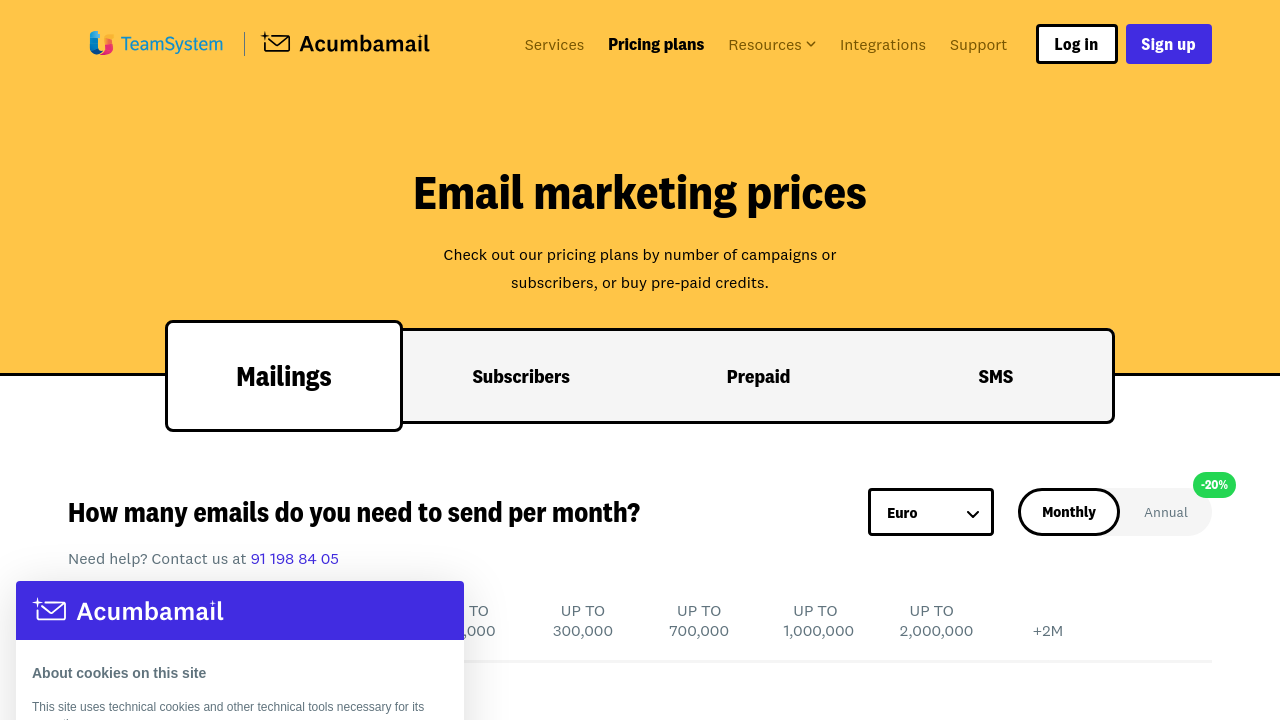Click the -20% discount badge
The image size is (1280, 720).
[x=1213, y=485]
